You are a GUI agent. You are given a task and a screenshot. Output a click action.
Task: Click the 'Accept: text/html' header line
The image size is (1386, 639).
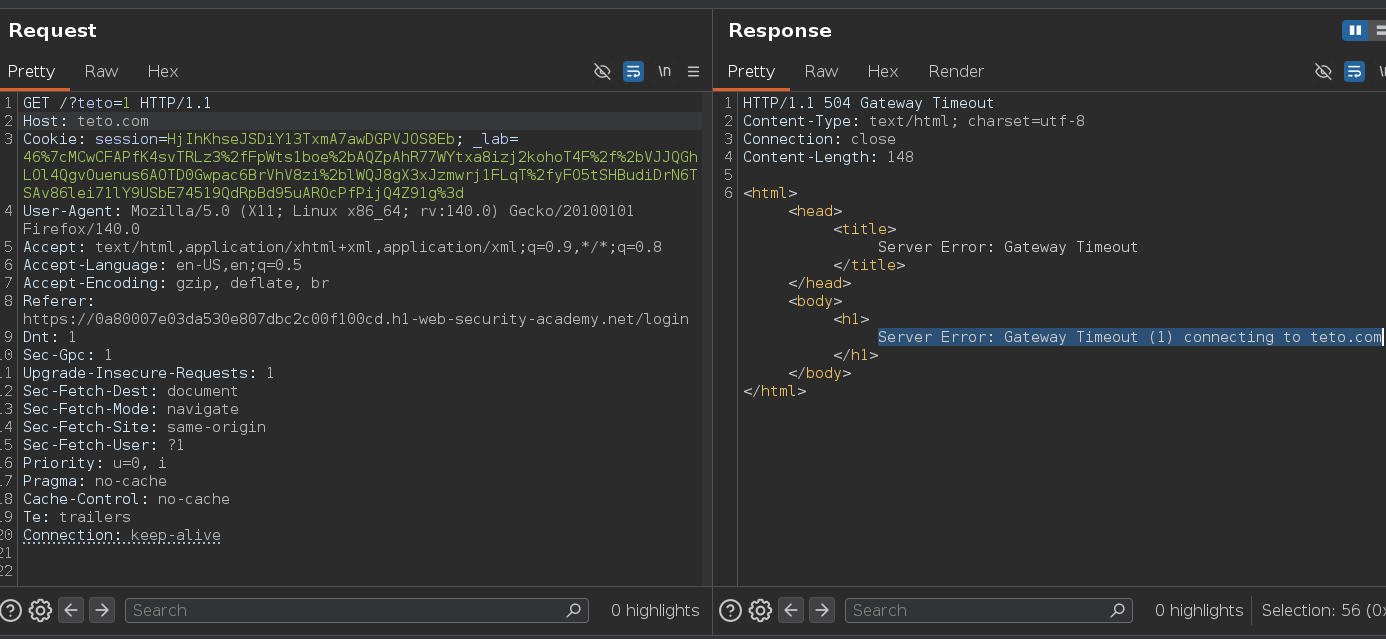(342, 247)
